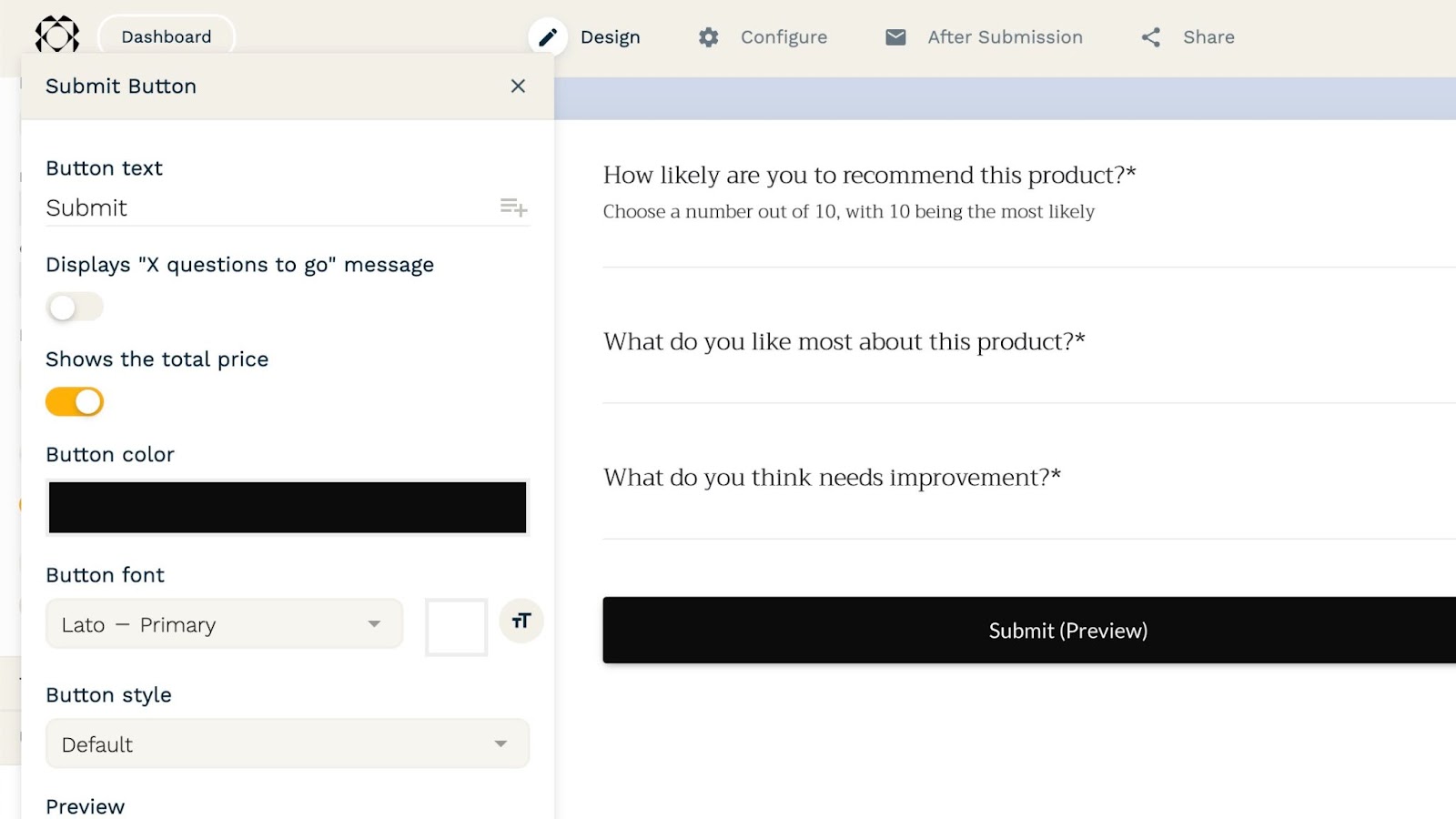Enable the "X questions to go" toggle
Image resolution: width=1456 pixels, height=819 pixels.
click(x=75, y=308)
